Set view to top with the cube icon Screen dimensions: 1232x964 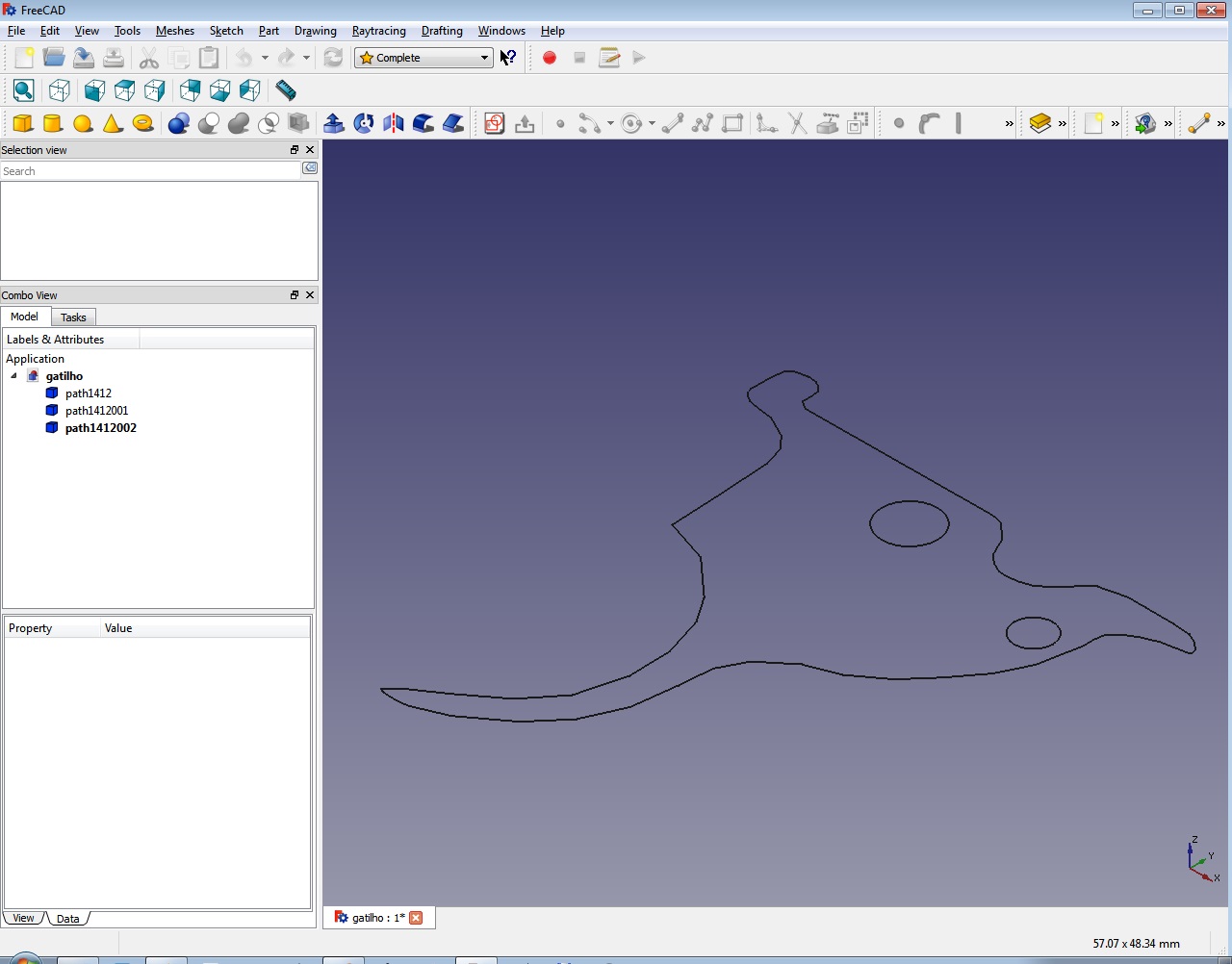click(x=124, y=90)
